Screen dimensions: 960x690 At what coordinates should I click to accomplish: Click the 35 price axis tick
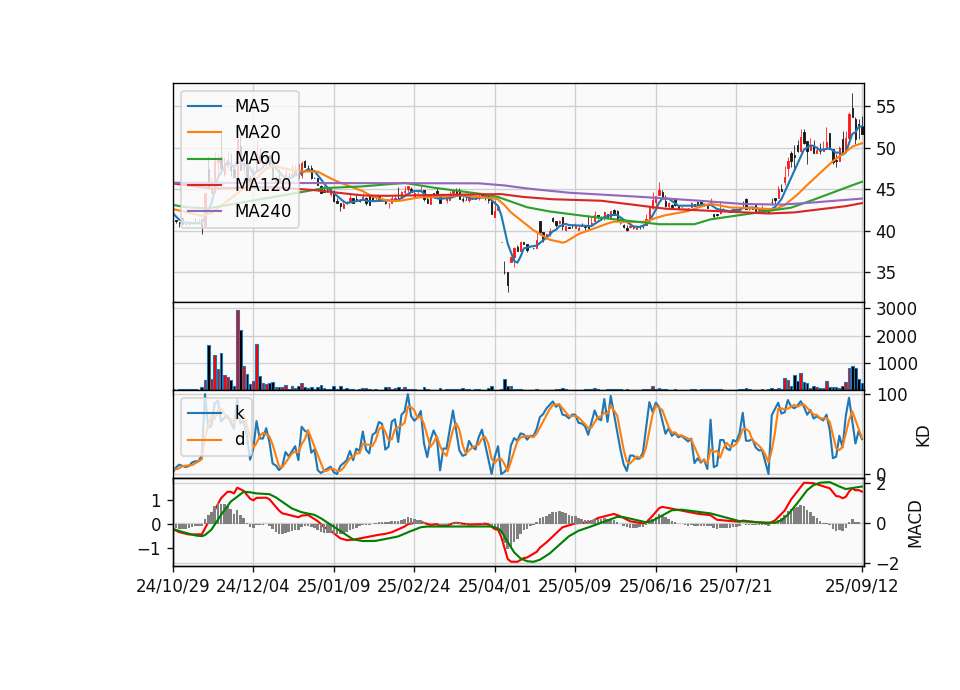pyautogui.click(x=885, y=273)
